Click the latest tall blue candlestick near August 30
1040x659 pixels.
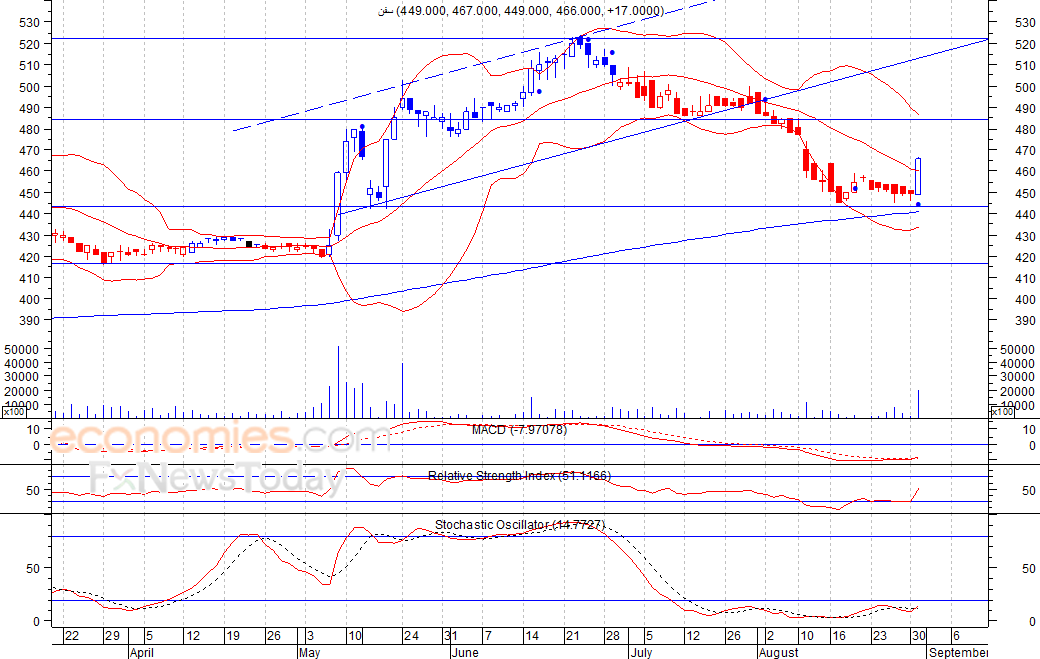coord(919,176)
